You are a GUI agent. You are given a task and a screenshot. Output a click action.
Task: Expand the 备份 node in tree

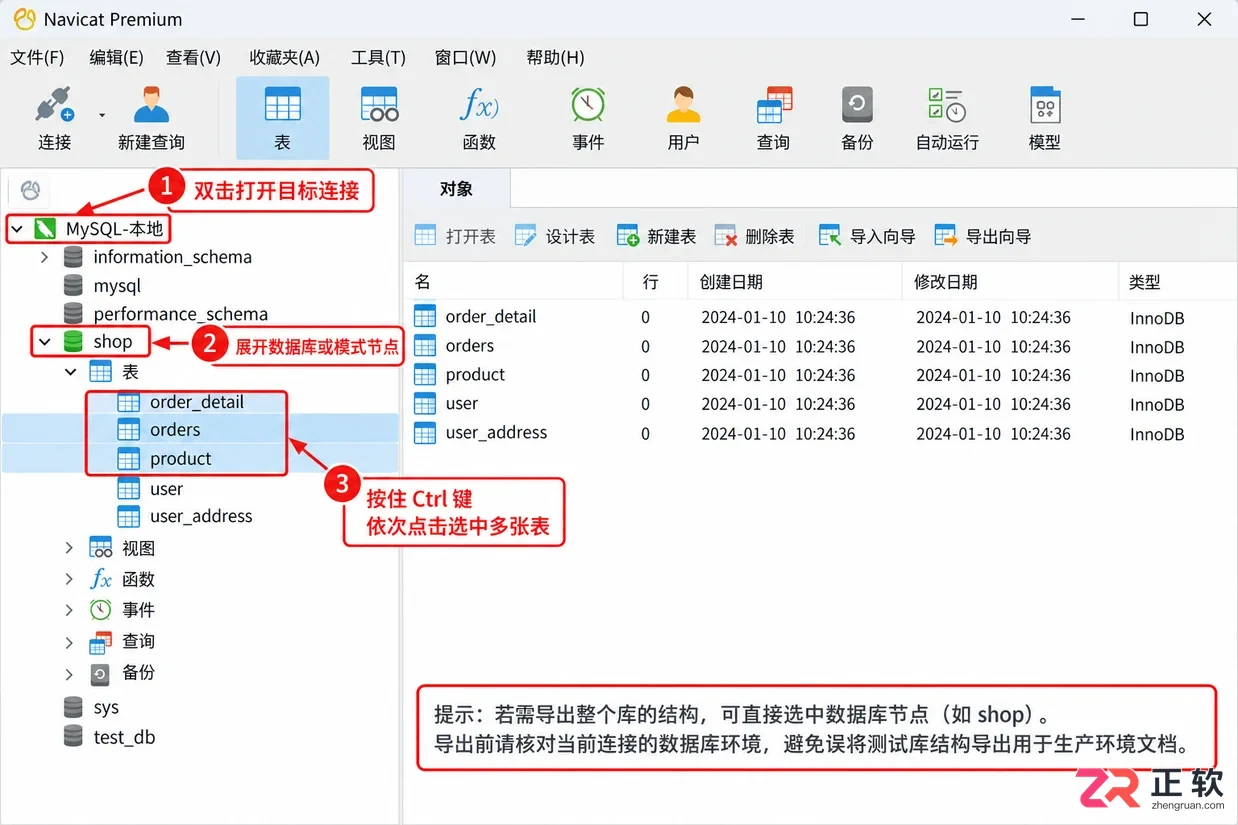point(69,673)
